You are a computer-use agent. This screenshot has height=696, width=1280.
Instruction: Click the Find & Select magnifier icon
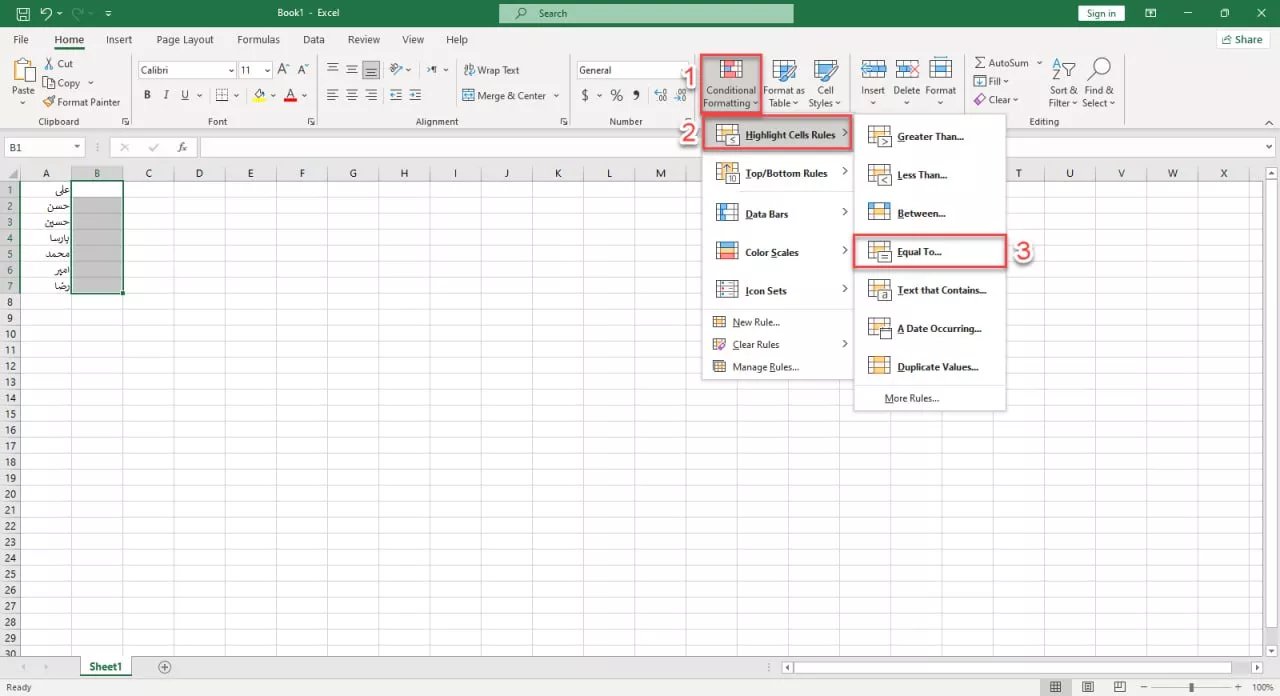click(1099, 69)
